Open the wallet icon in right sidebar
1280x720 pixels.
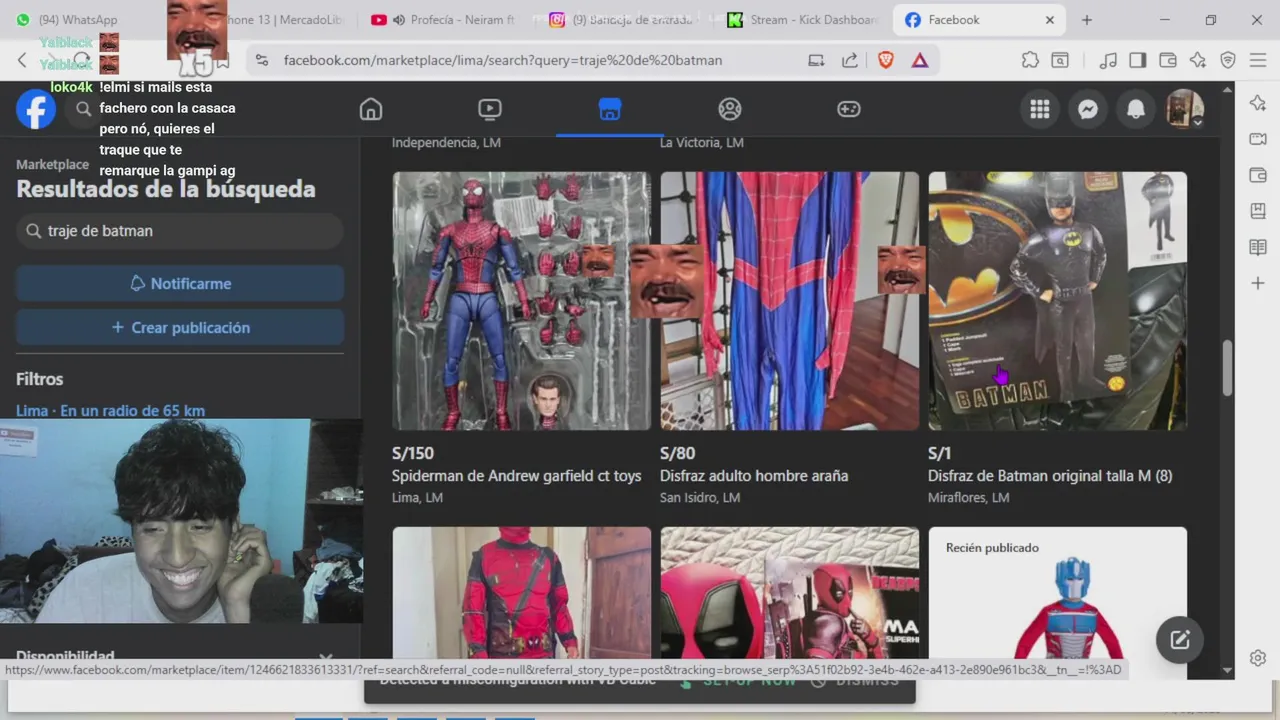(x=1258, y=175)
